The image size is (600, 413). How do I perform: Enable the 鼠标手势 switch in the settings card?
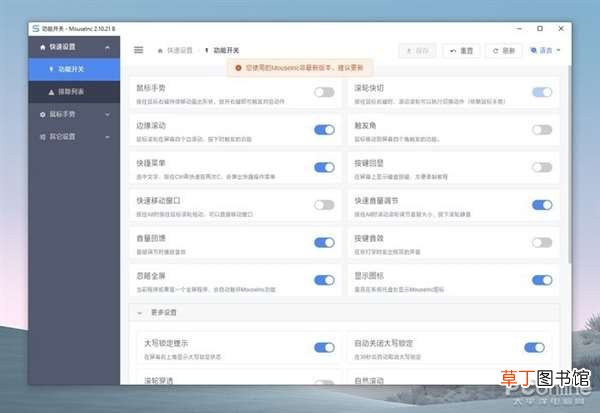click(324, 92)
